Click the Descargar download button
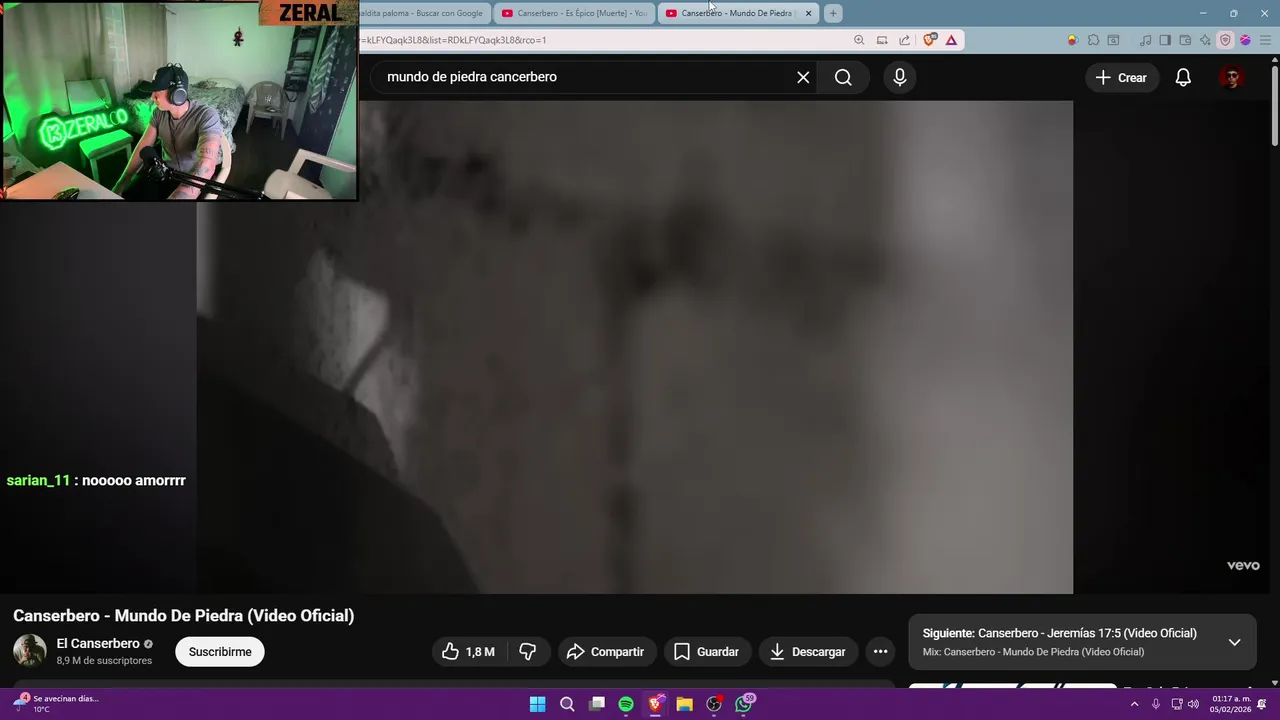 [808, 652]
